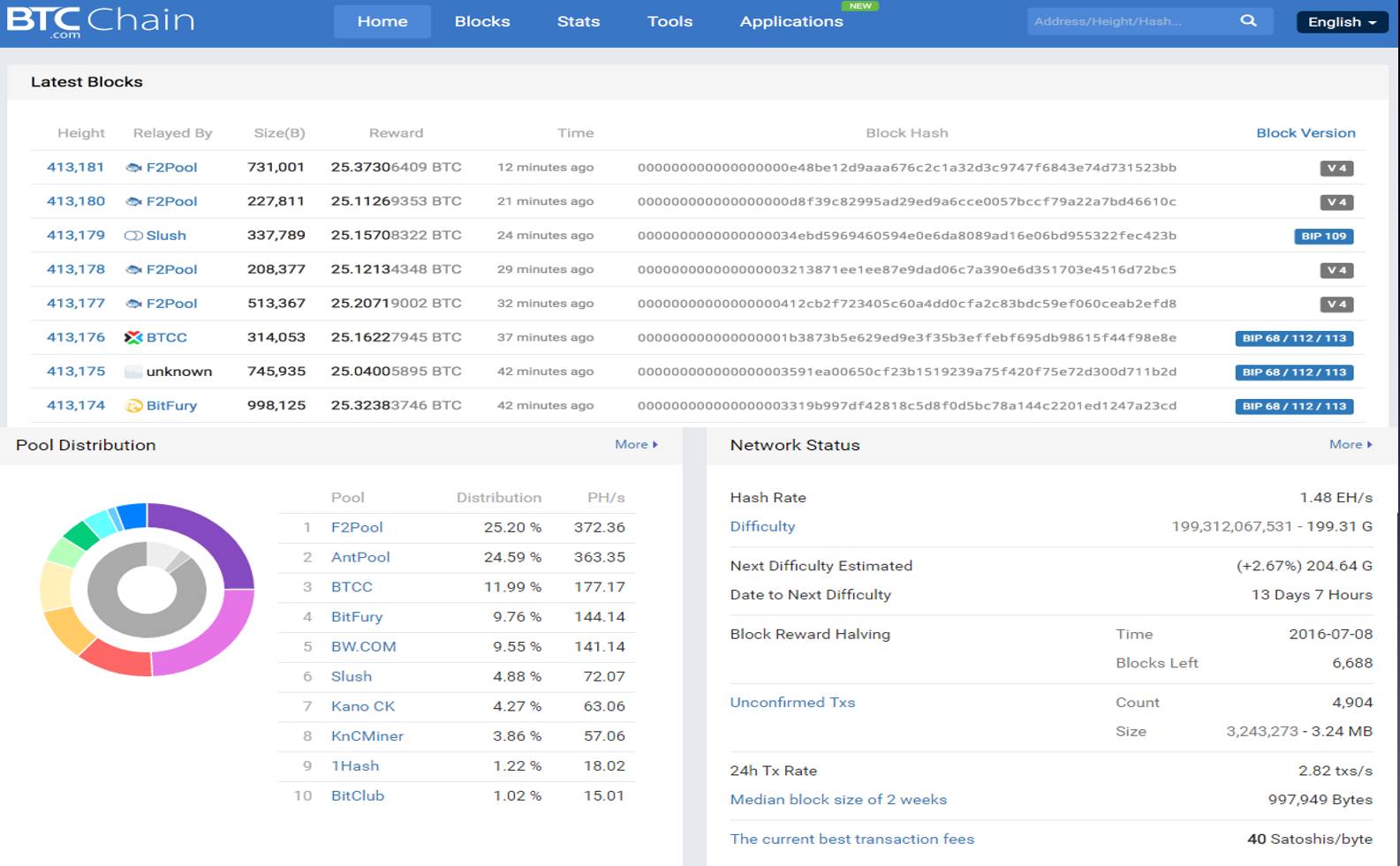The width and height of the screenshot is (1400, 866).
Task: Click the Next Difficulty Estimated value
Action: tap(1305, 566)
